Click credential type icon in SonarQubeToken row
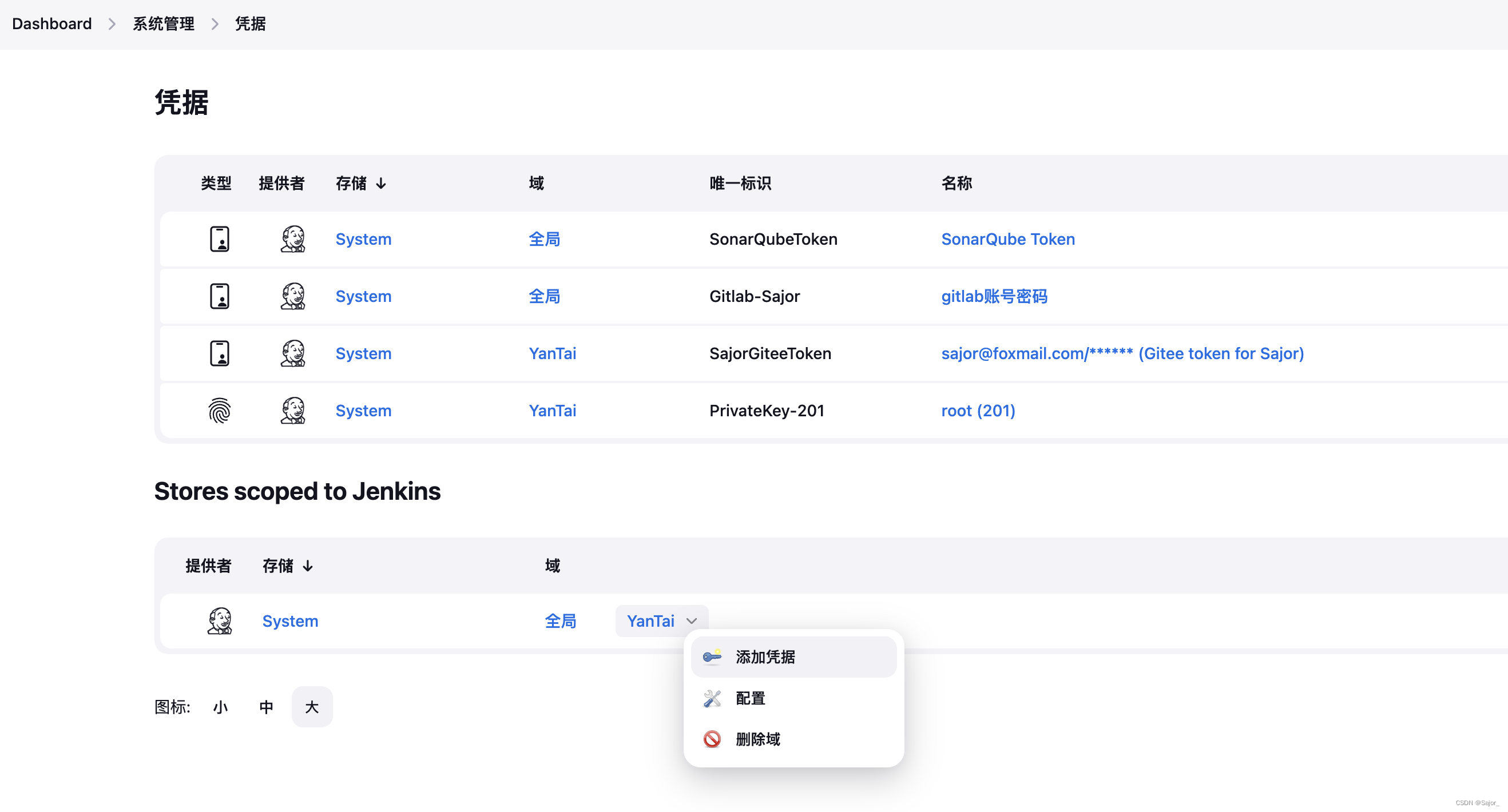 pyautogui.click(x=220, y=239)
